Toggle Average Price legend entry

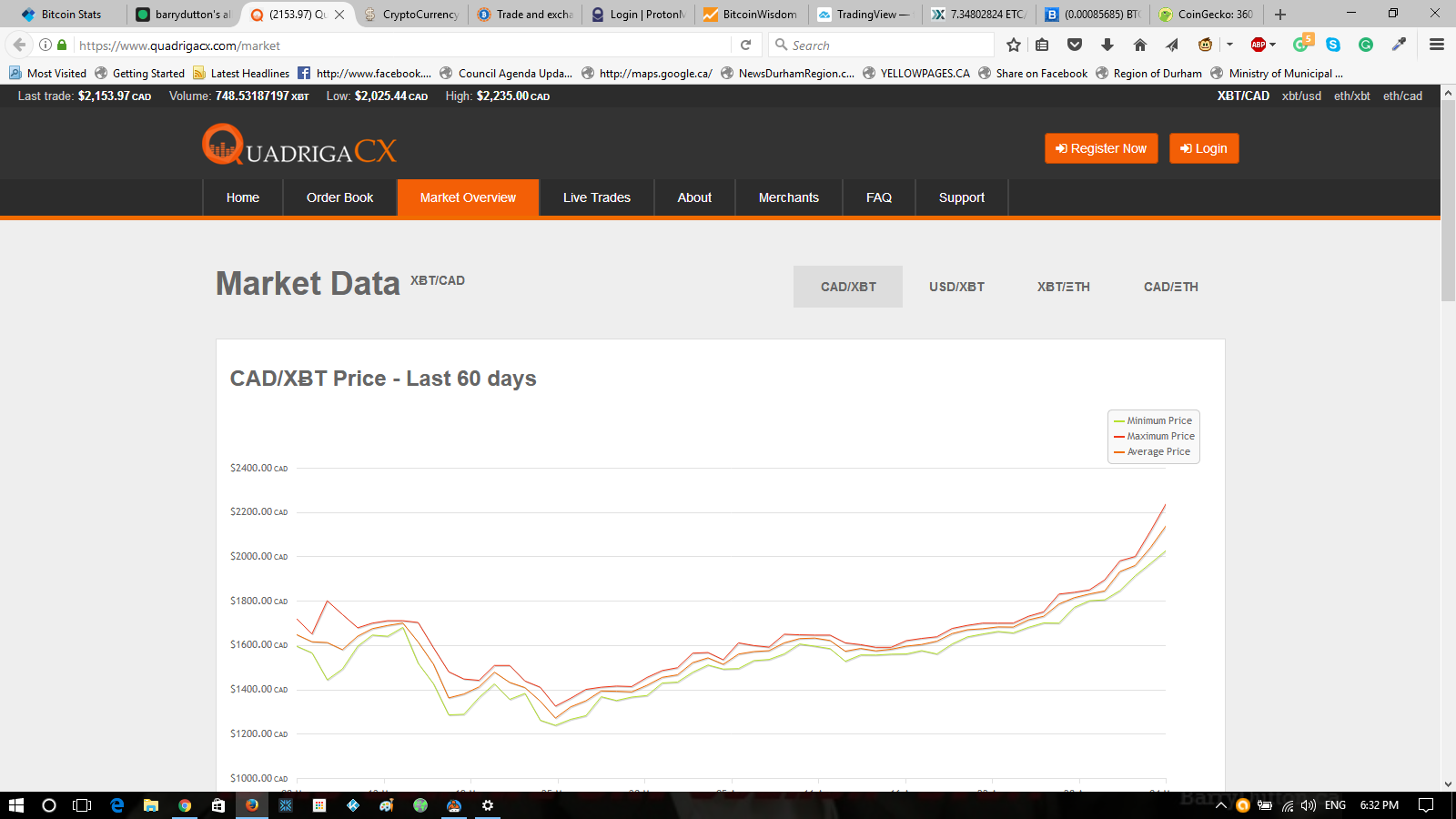click(1152, 451)
